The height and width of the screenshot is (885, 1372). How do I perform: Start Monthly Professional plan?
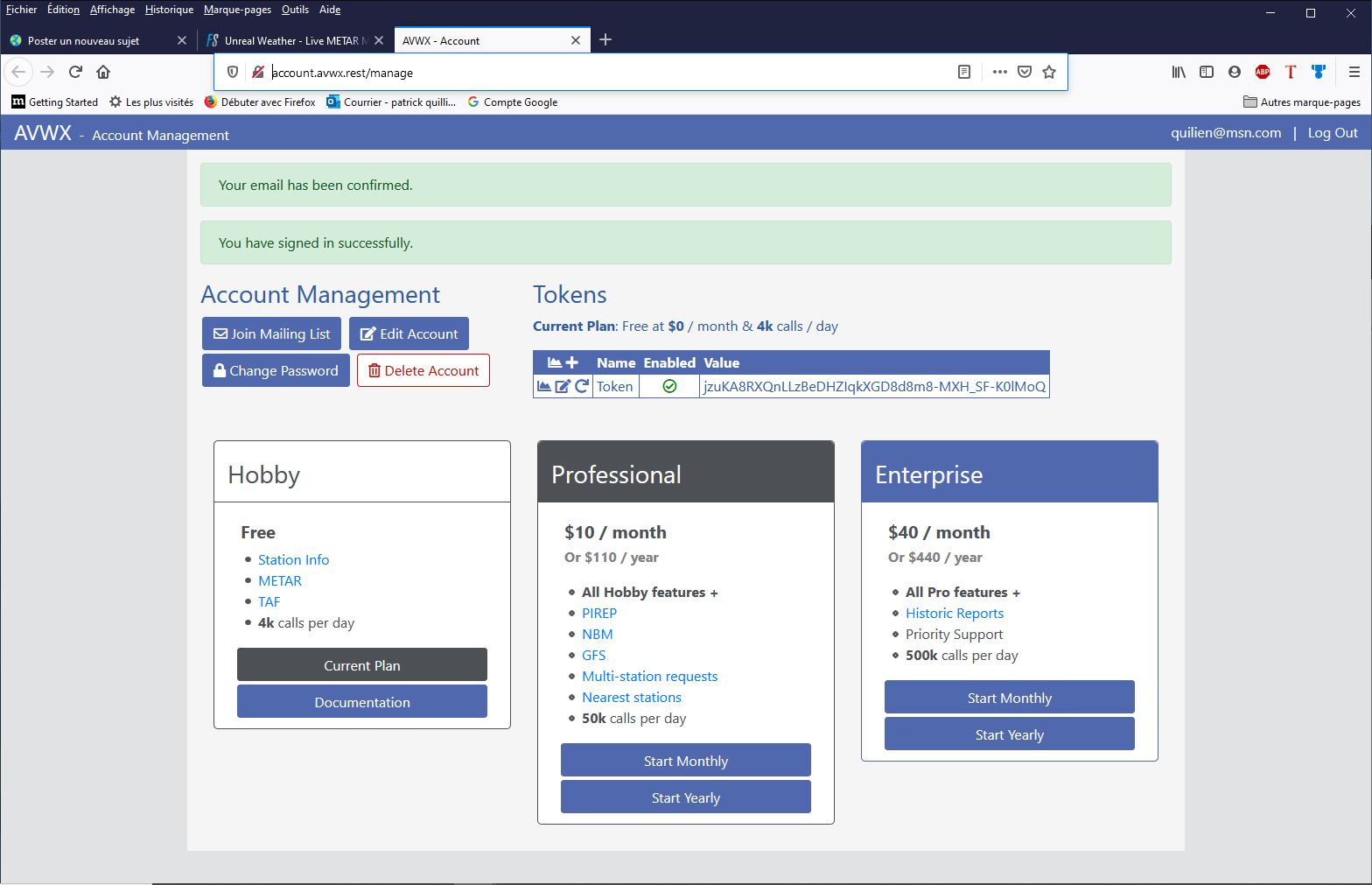(686, 761)
